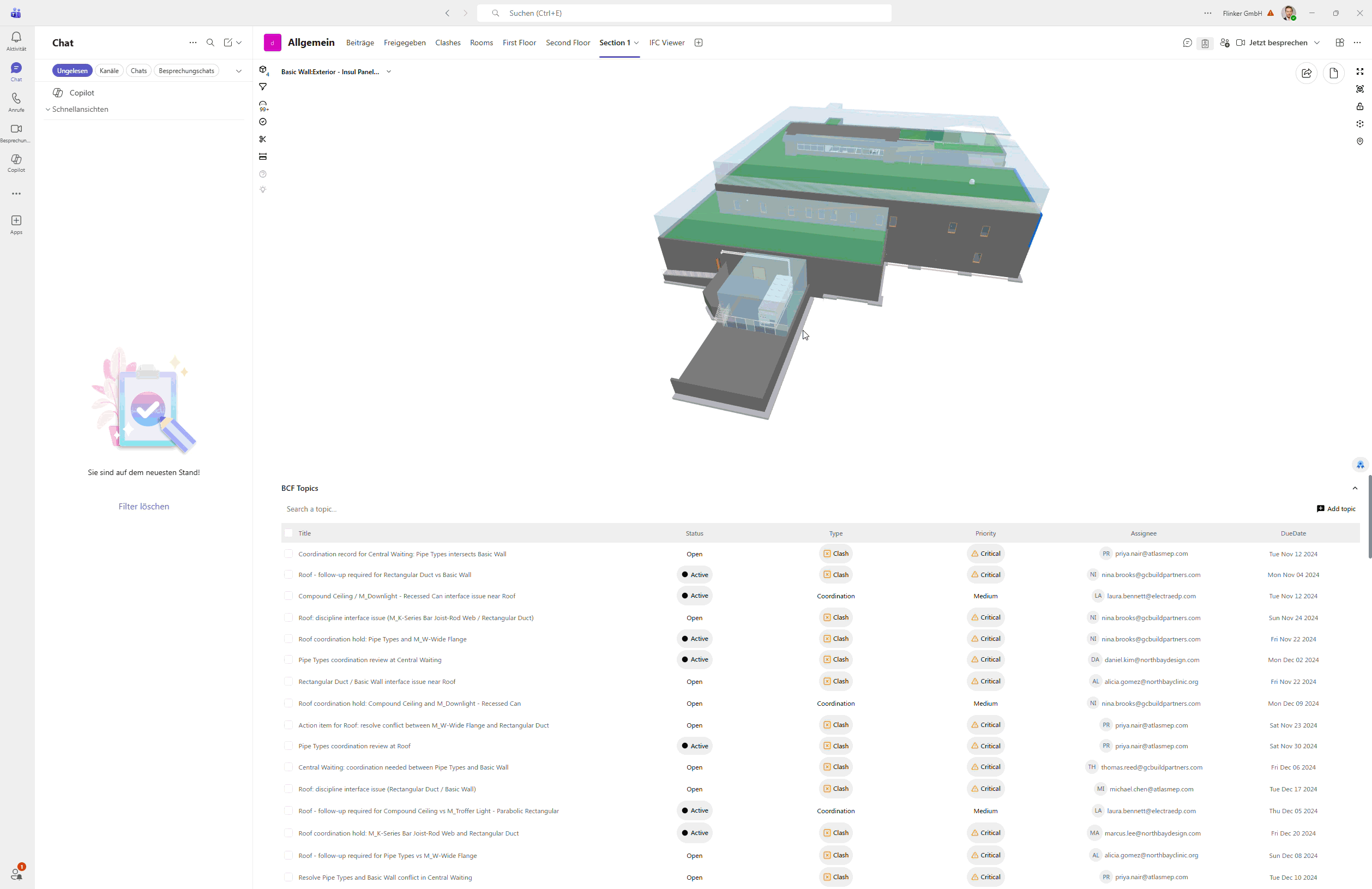Image resolution: width=1372 pixels, height=889 pixels.
Task: Select the scissors section-cut tool
Action: coord(263,139)
